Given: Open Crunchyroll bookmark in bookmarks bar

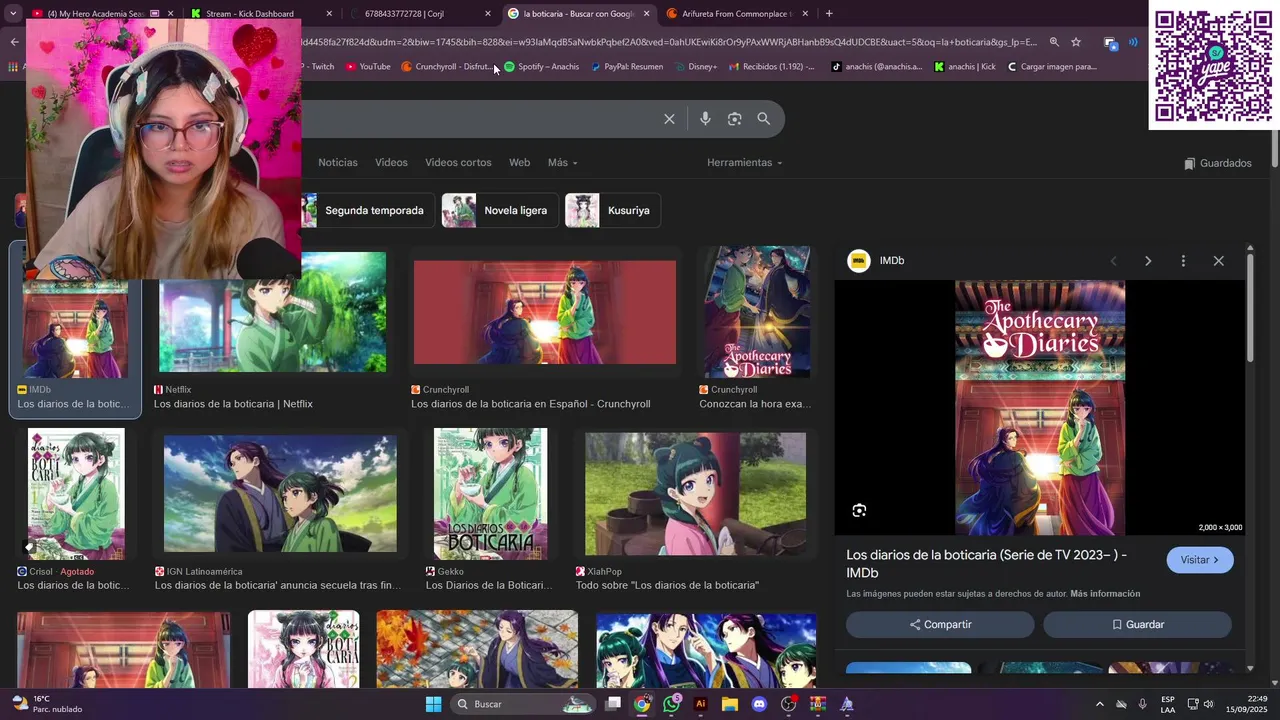Looking at the screenshot, I should [446, 67].
